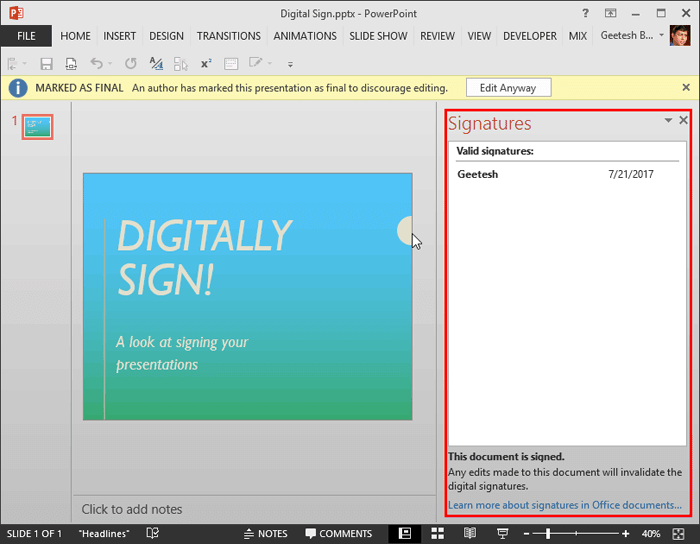
Task: Start Slide Show from status bar icon
Action: click(503, 533)
